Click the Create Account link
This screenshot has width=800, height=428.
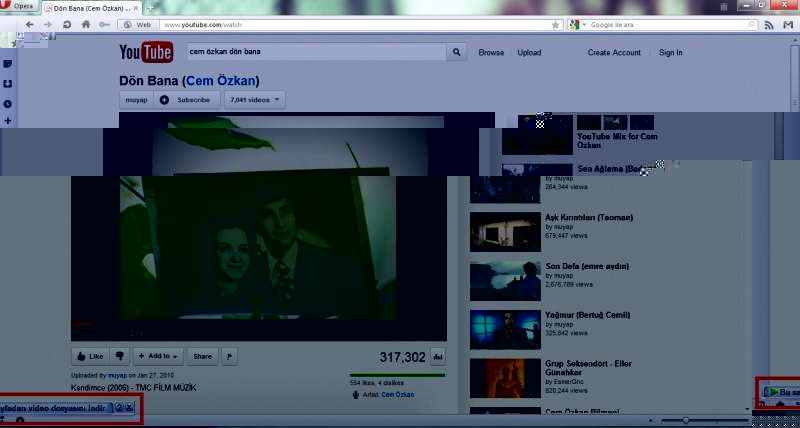pyautogui.click(x=614, y=53)
